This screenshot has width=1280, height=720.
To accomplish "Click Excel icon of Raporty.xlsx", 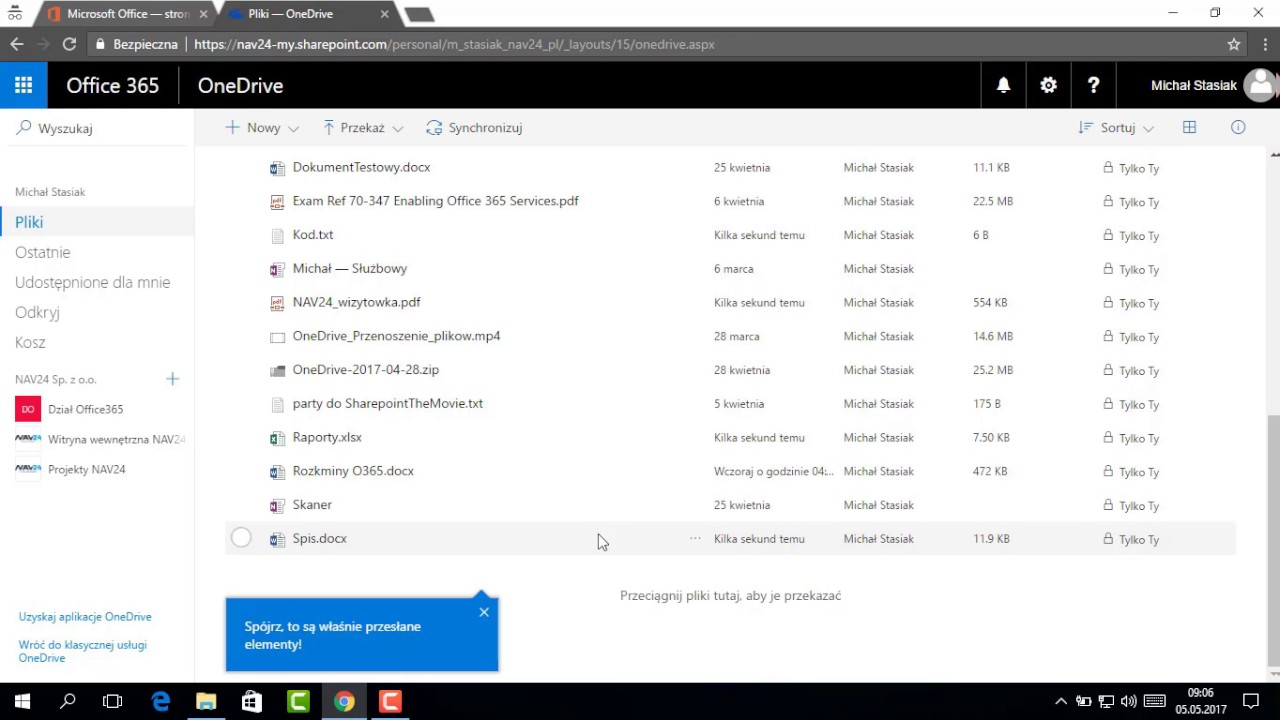I will [277, 438].
